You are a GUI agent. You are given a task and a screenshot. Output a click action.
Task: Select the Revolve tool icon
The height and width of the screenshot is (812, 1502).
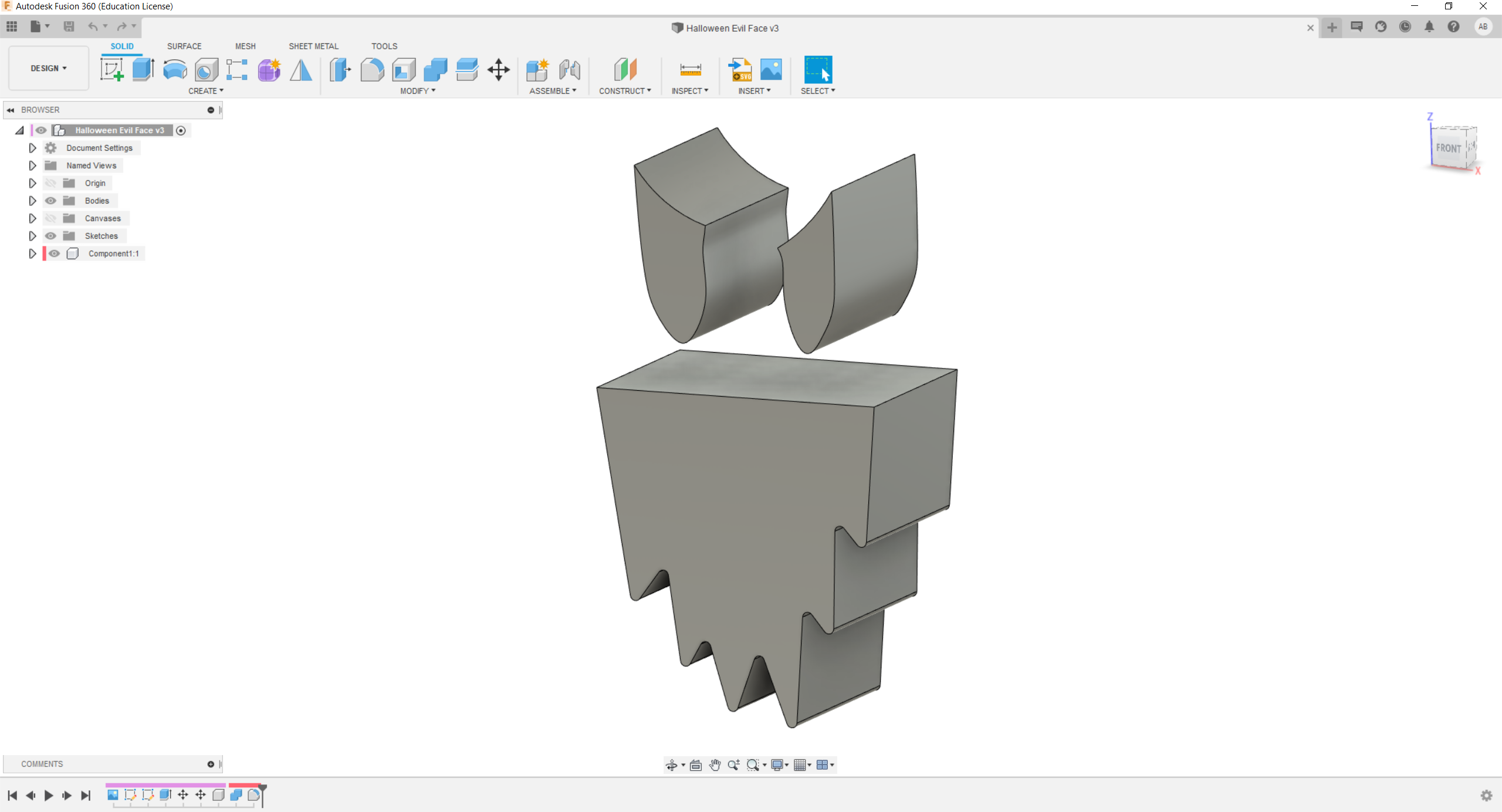pyautogui.click(x=175, y=70)
